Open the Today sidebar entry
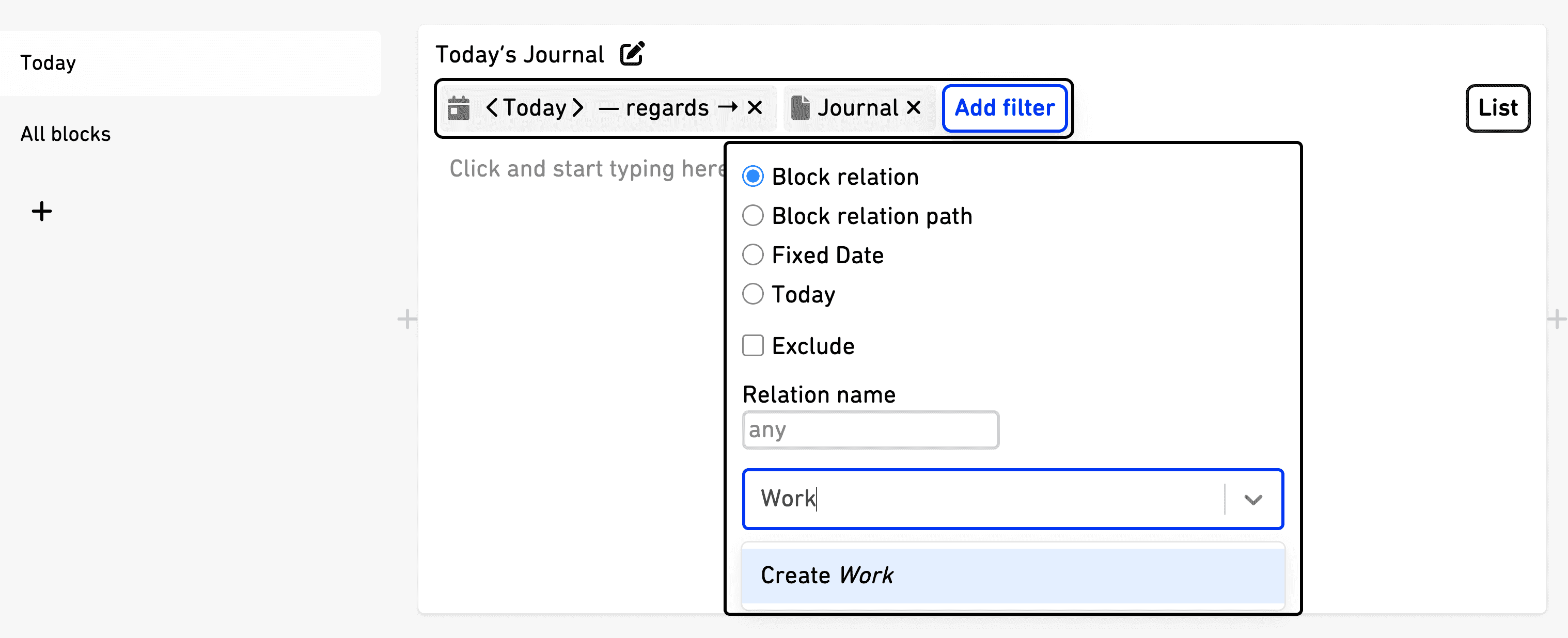Image resolution: width=1568 pixels, height=638 pixels. [191, 63]
